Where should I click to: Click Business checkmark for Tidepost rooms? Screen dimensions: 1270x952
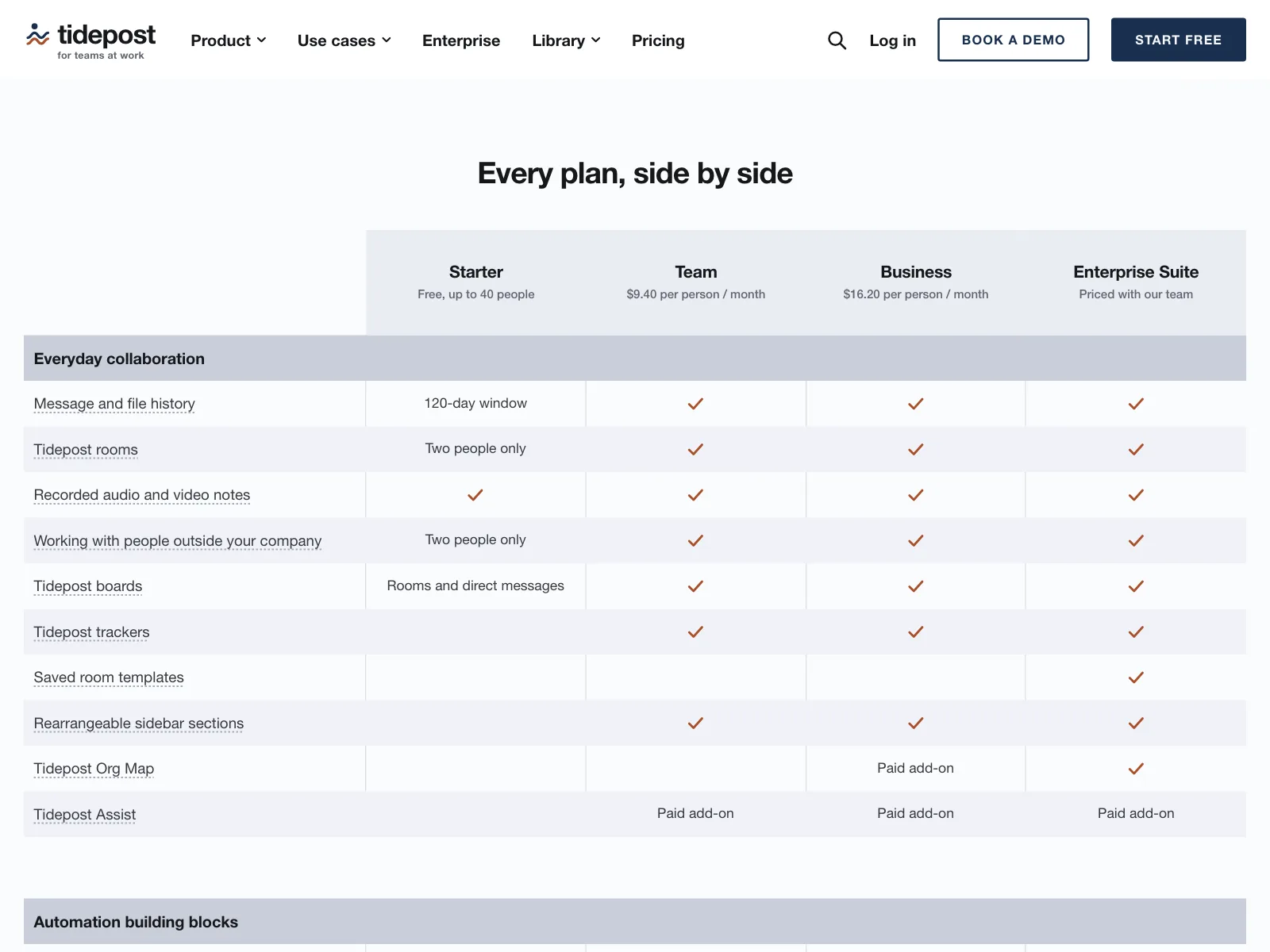(x=916, y=449)
